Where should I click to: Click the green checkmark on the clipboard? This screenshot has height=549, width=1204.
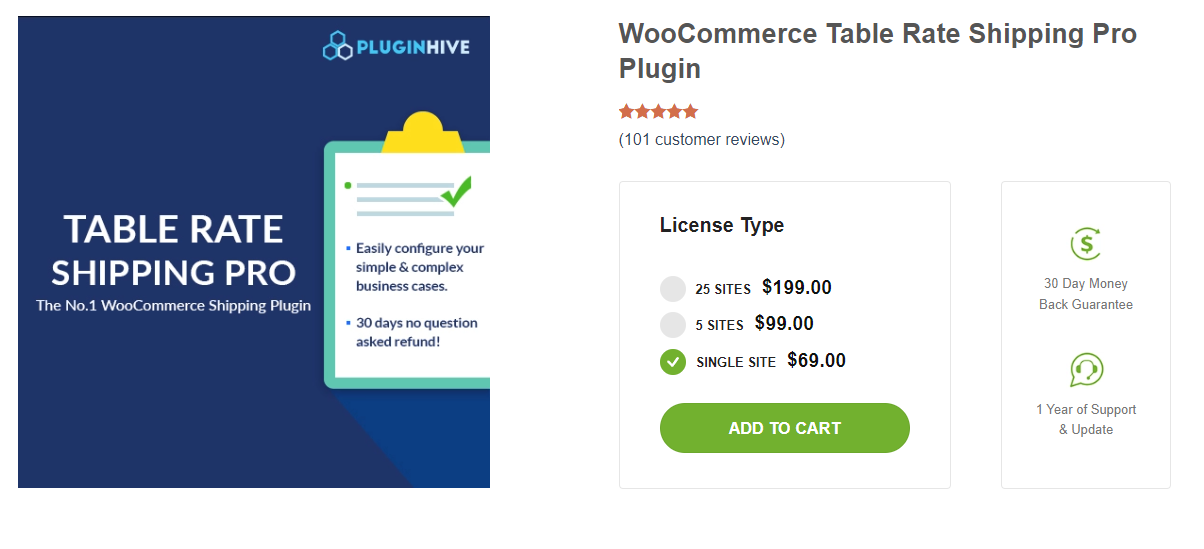[455, 191]
